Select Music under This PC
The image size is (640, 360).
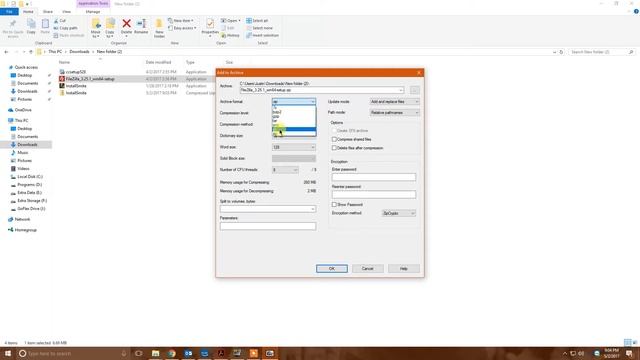click(23, 153)
